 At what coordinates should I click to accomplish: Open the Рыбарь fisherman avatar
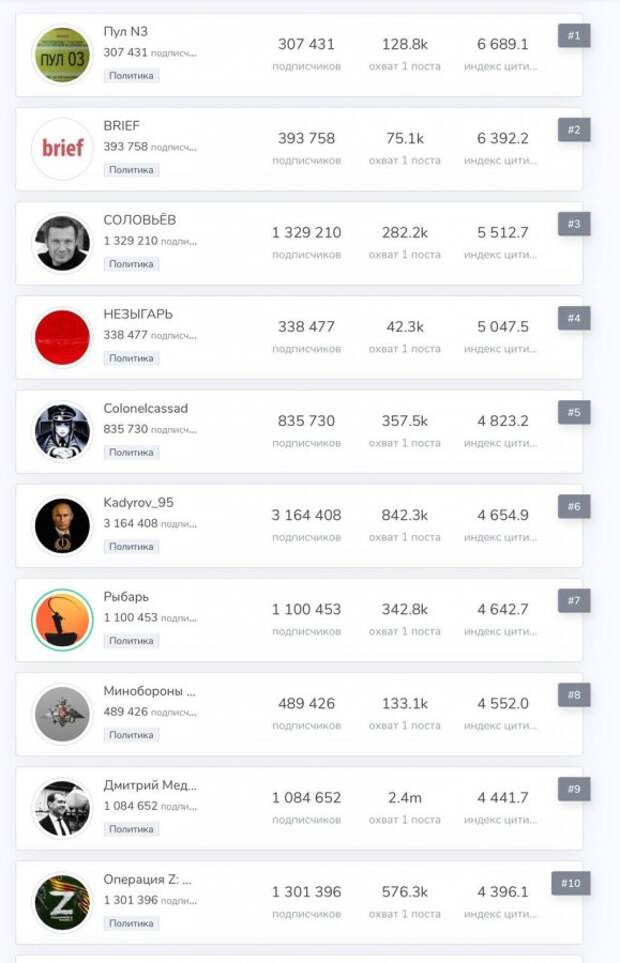(x=62, y=620)
